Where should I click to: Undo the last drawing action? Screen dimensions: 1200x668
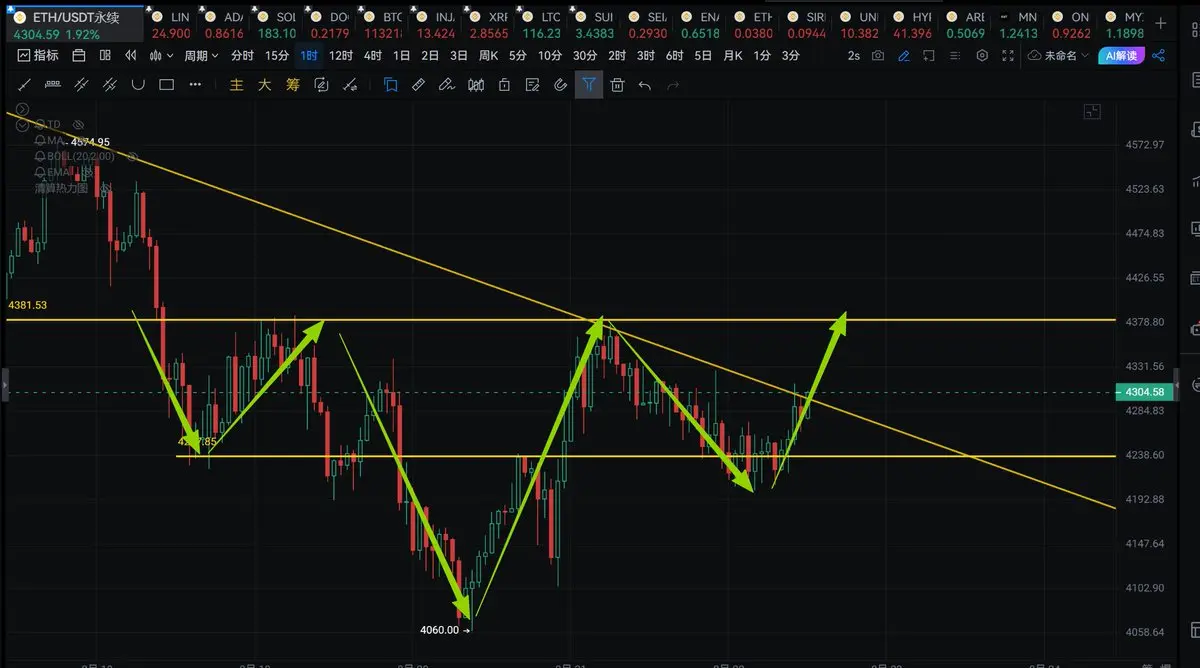click(x=645, y=86)
